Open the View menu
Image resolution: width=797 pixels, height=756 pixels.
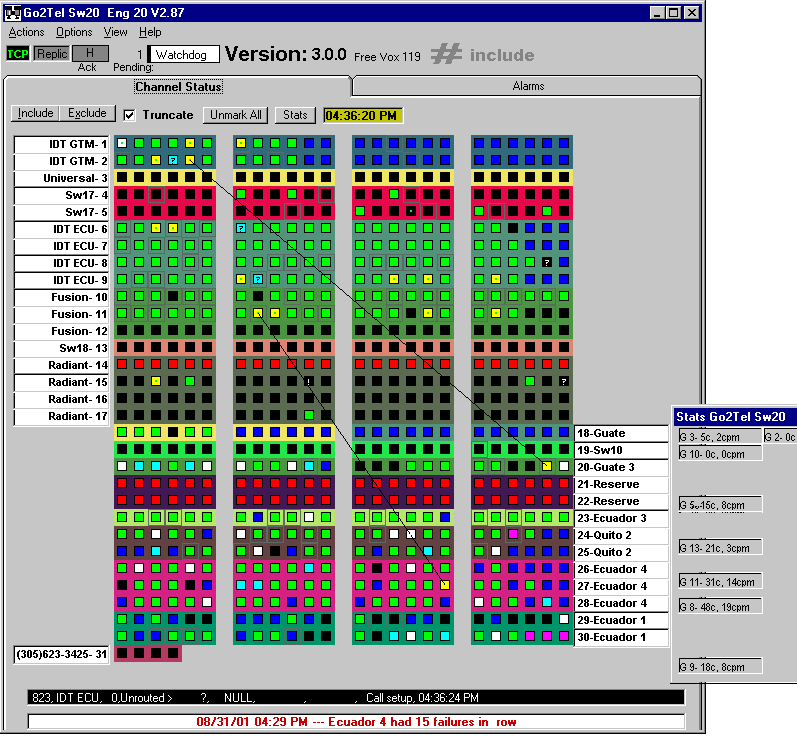(x=115, y=32)
